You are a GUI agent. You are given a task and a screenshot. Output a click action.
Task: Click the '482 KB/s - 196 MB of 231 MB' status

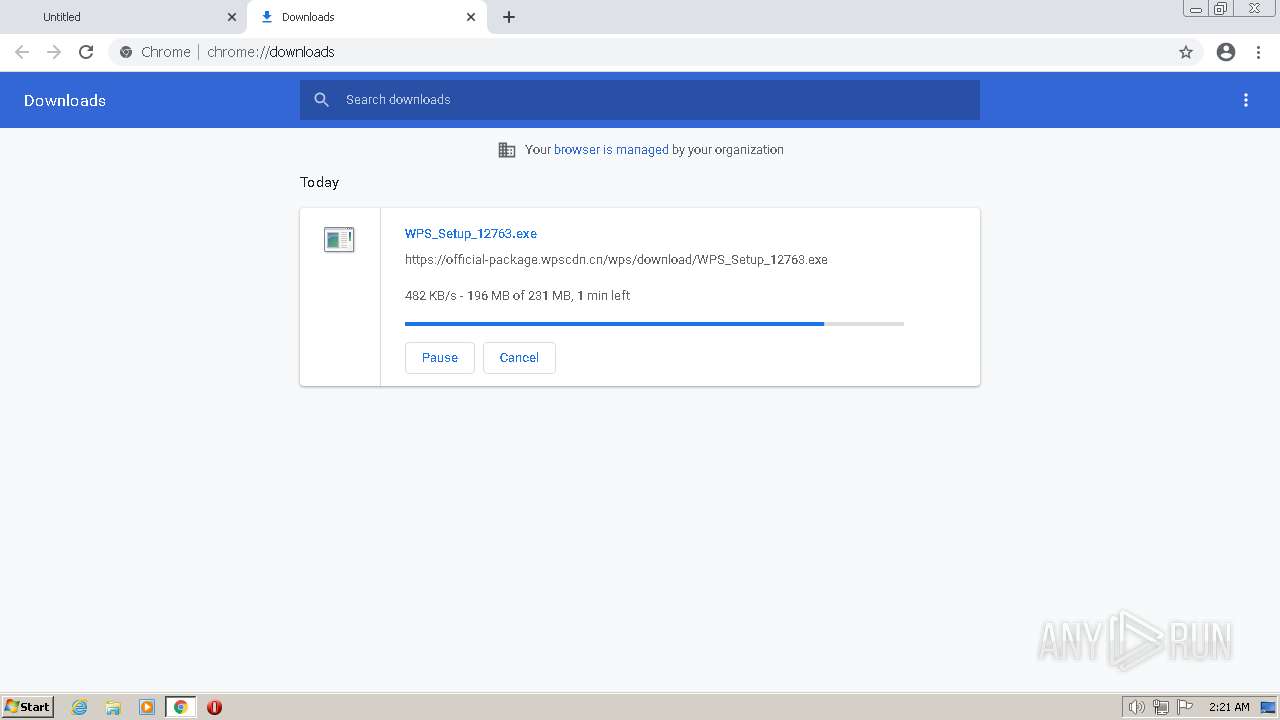pos(517,296)
